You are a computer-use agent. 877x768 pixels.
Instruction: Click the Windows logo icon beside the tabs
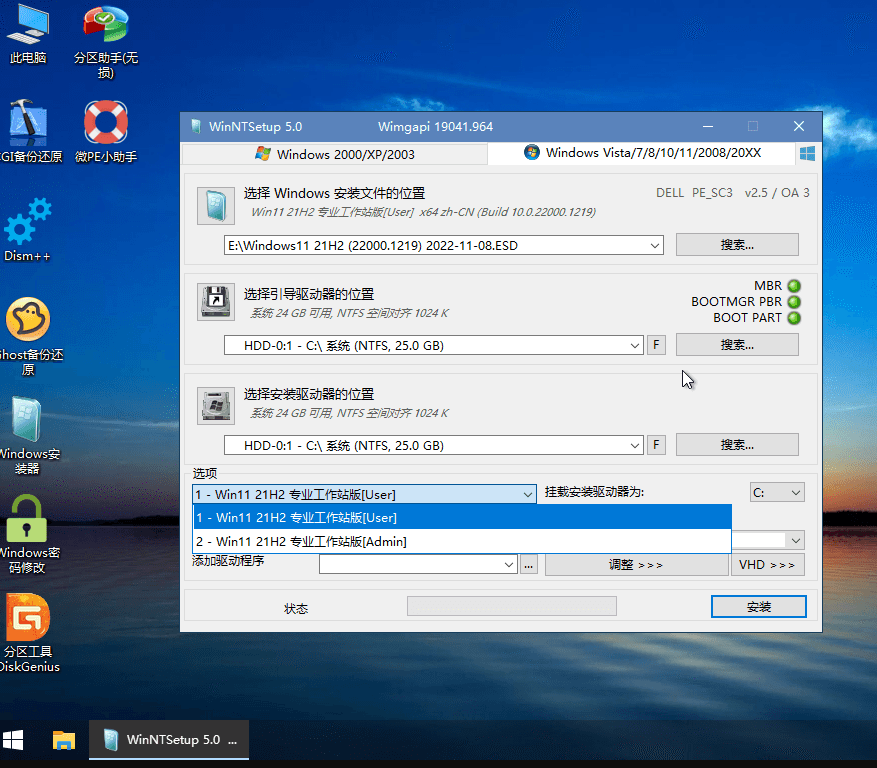pyautogui.click(x=807, y=153)
